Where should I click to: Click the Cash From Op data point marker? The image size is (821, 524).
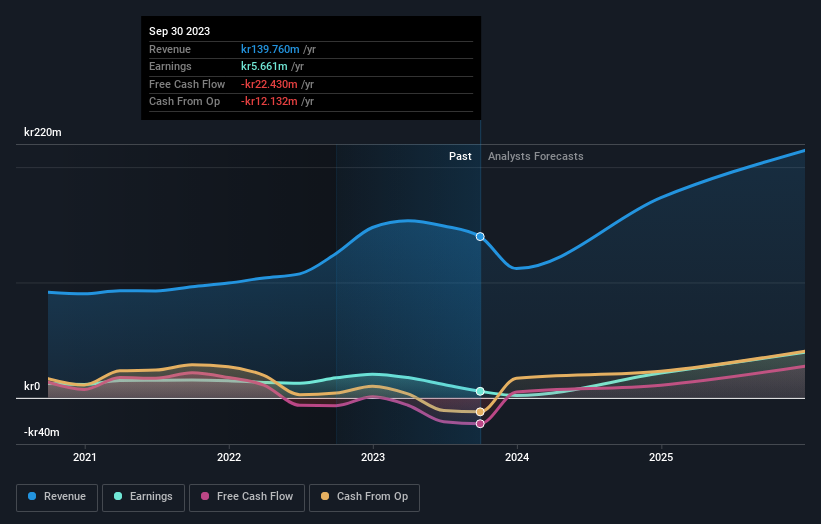(x=480, y=412)
